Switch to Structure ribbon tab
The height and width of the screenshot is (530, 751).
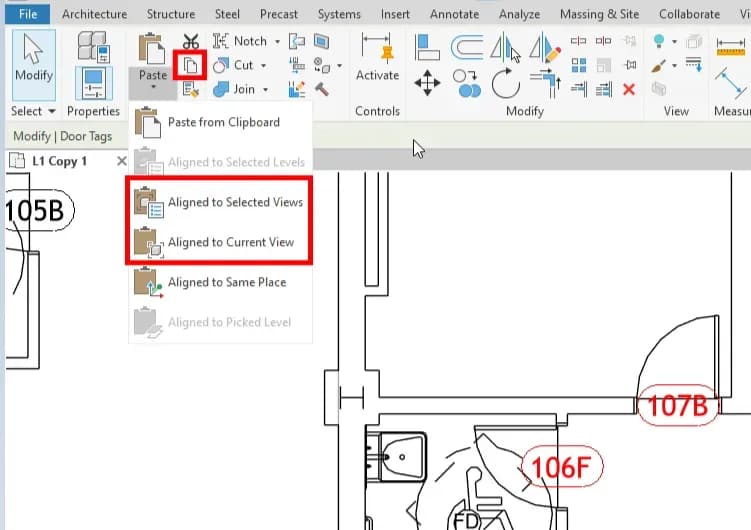171,14
